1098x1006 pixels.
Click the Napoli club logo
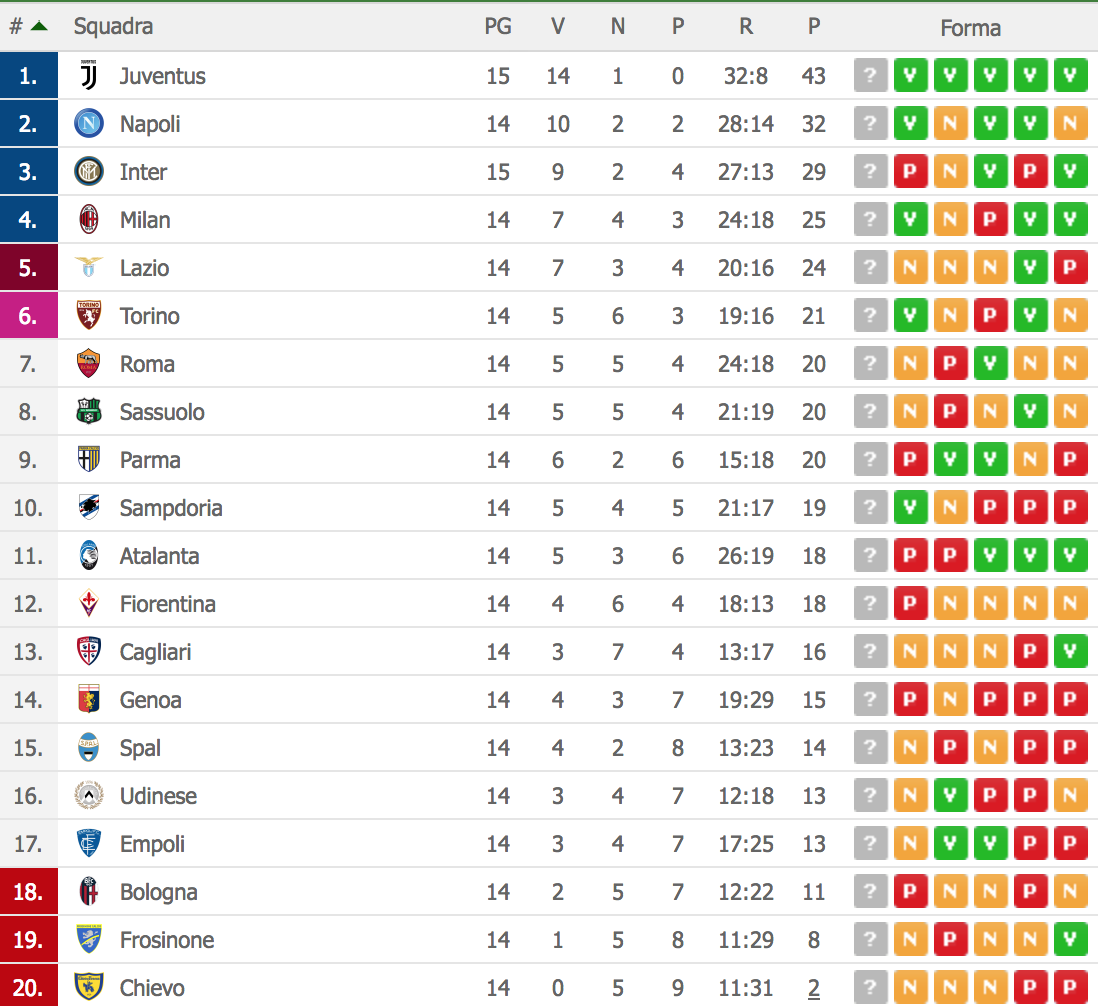point(89,124)
